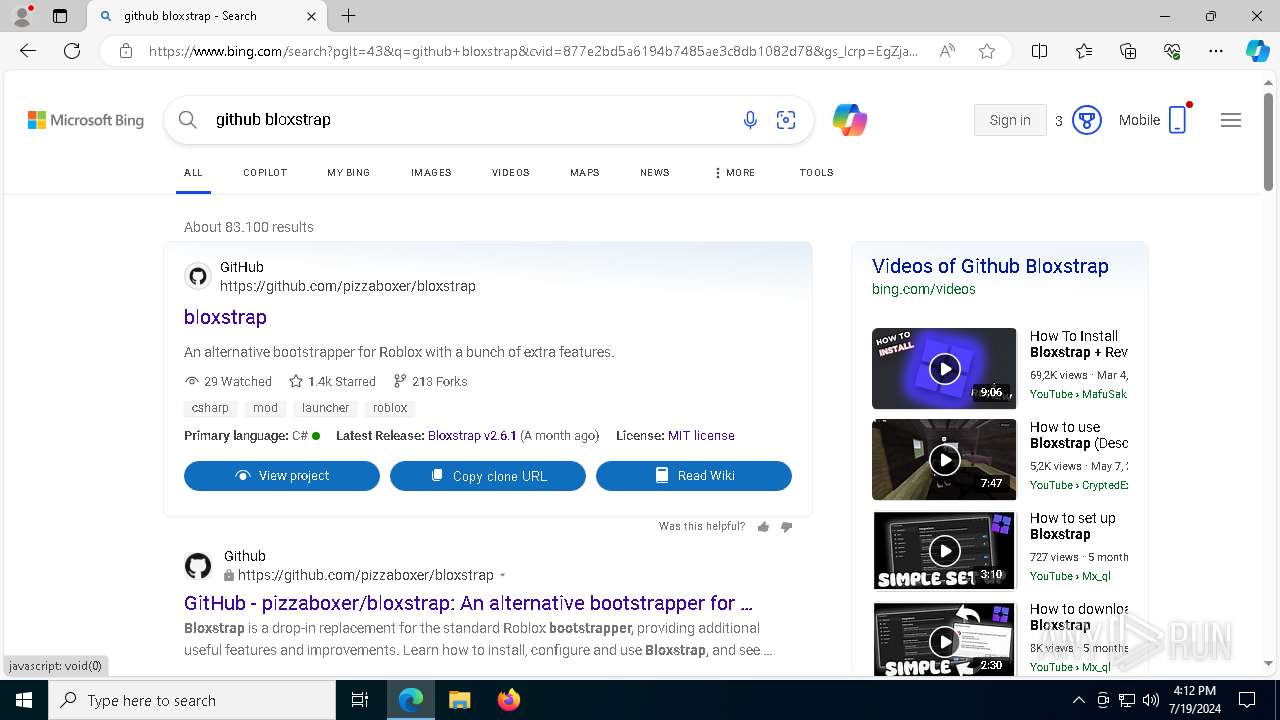Open Collections panel
The height and width of the screenshot is (720, 1280).
(x=1128, y=51)
